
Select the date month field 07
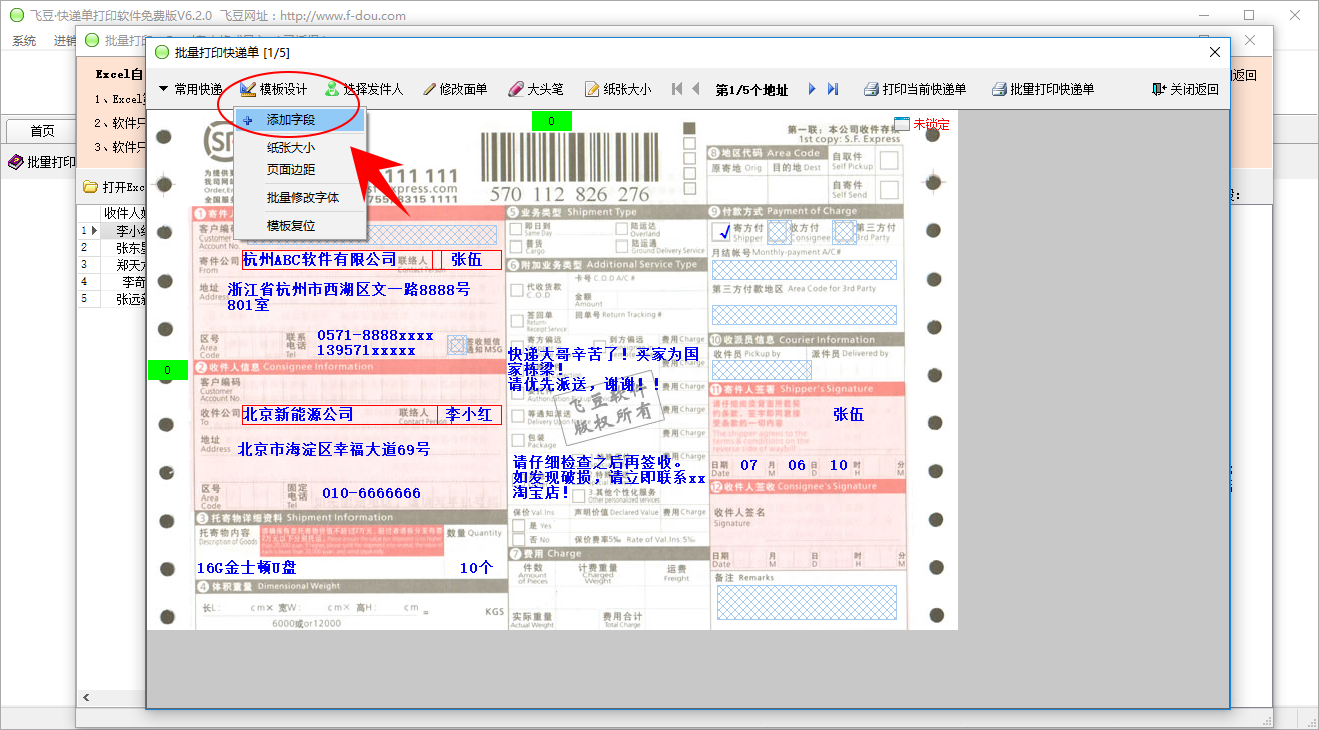(749, 465)
